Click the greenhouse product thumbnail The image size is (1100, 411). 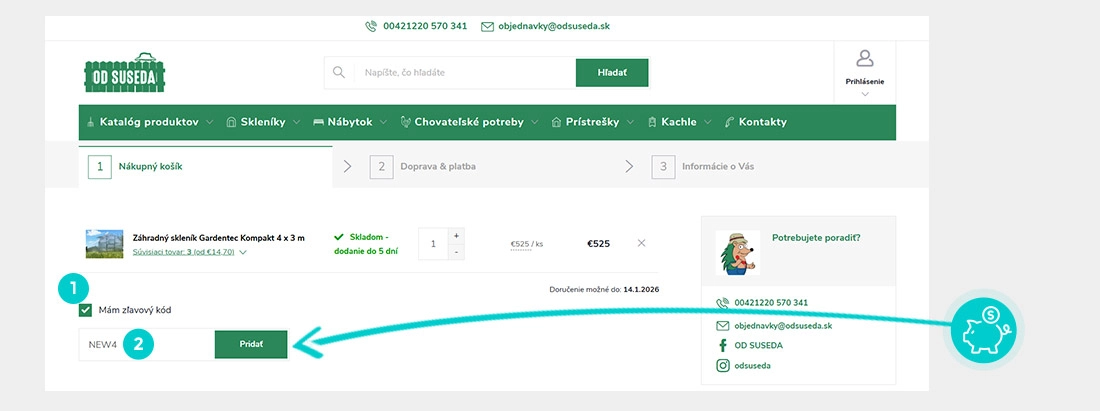point(105,244)
